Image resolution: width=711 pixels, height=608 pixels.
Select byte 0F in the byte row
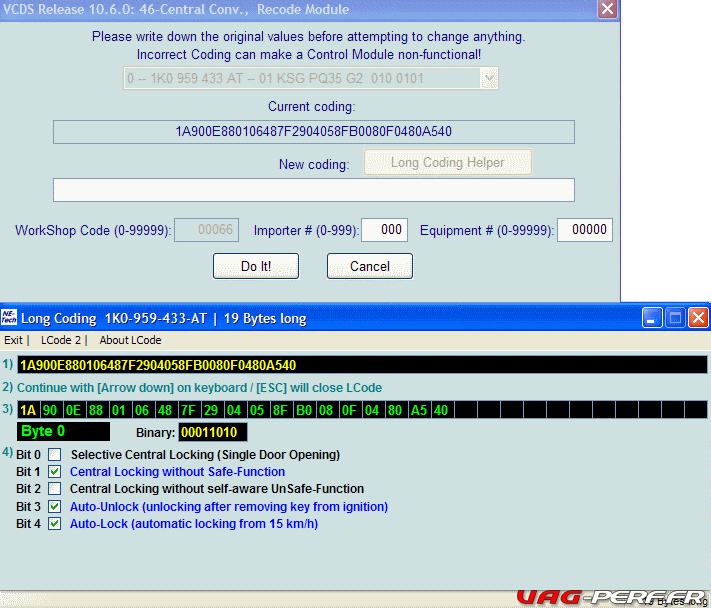351,410
